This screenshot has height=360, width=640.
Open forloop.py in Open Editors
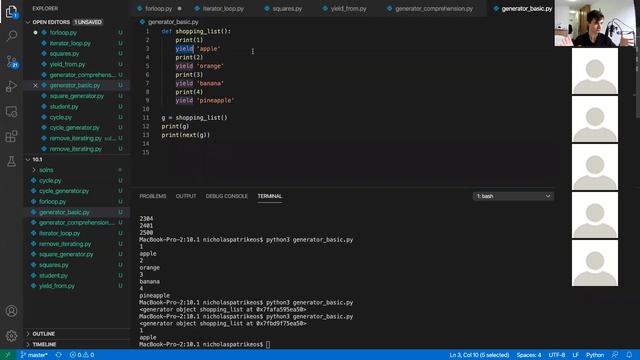coord(63,33)
